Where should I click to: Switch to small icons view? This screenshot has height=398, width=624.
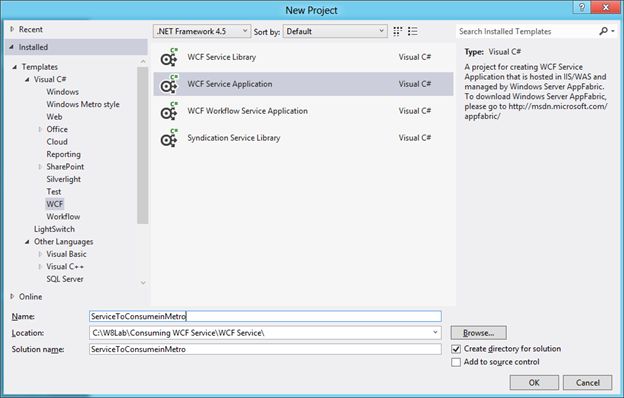pos(398,31)
